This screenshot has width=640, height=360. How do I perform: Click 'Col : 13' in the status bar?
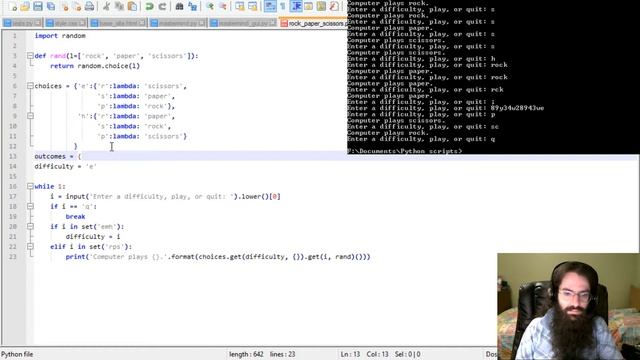click(x=378, y=354)
